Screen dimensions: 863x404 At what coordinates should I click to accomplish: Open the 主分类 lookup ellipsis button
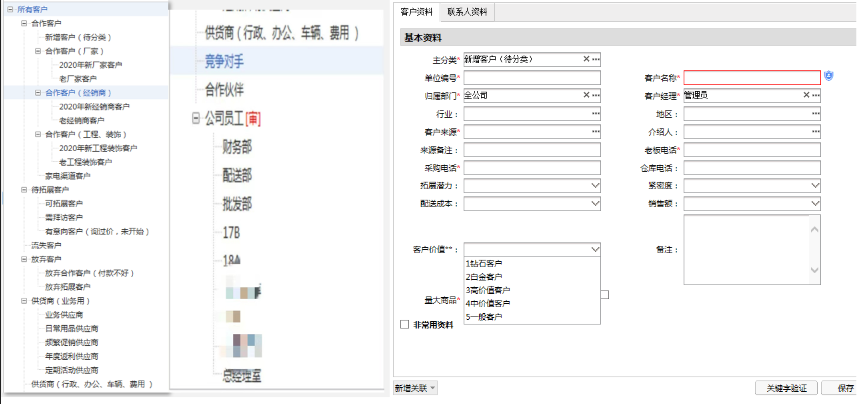click(x=596, y=59)
